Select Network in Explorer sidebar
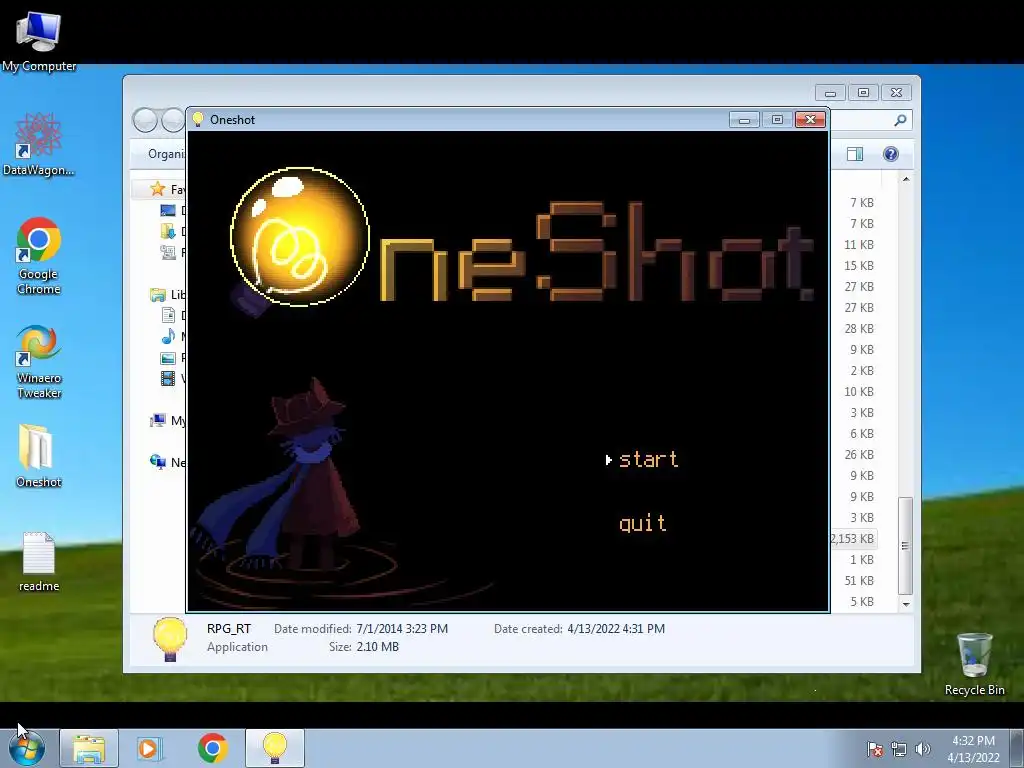 [167, 462]
